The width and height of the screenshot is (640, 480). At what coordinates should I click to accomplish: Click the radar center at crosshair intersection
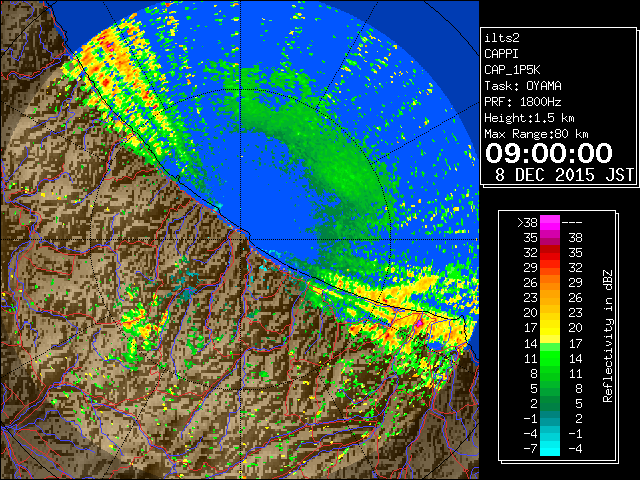click(x=240, y=240)
